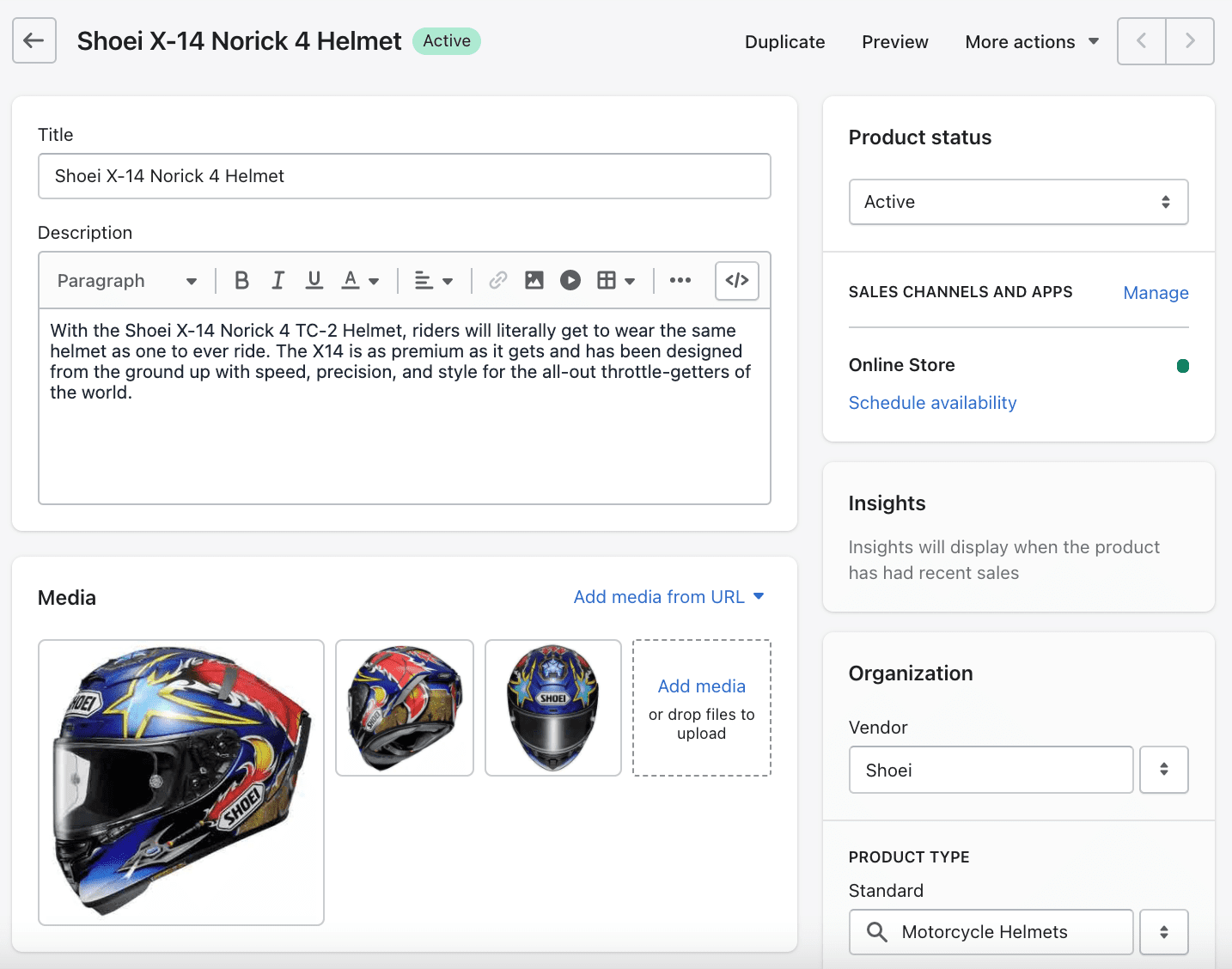Screen dimensions: 1232x969
Task: Open Add media from URL dropdown
Action: click(x=668, y=597)
